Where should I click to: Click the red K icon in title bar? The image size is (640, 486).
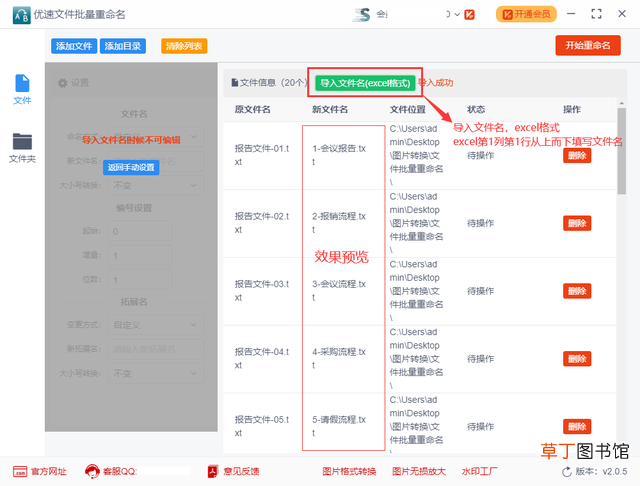pos(469,15)
